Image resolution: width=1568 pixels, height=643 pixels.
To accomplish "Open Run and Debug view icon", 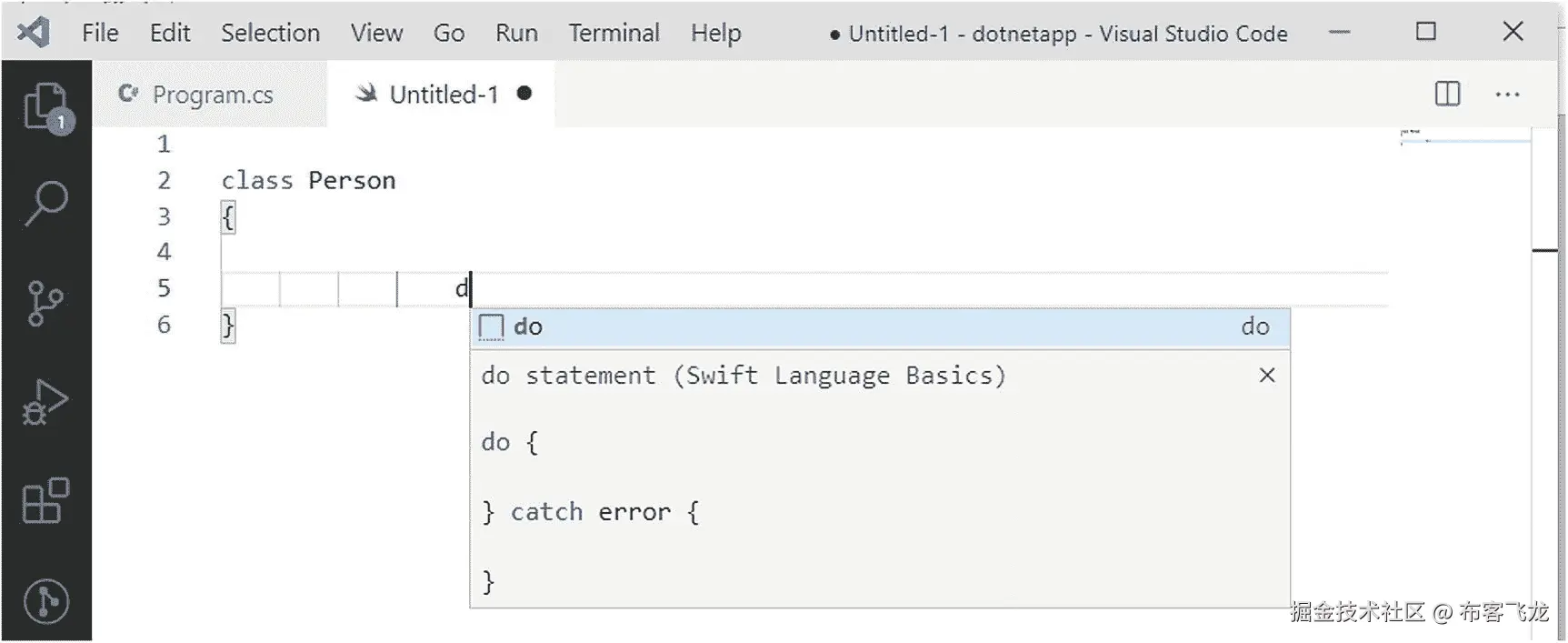I will (x=45, y=402).
